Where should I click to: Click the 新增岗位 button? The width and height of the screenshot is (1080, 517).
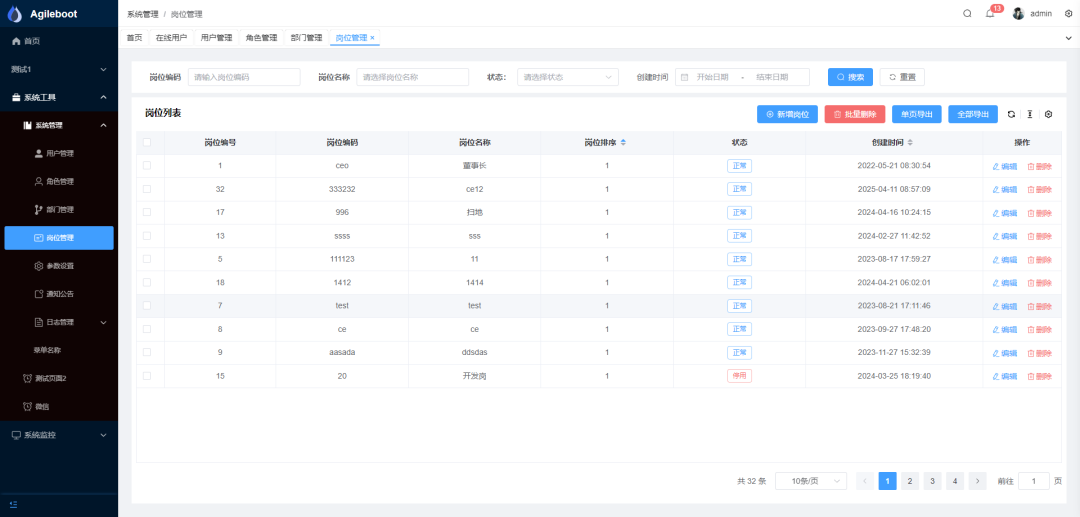(787, 114)
